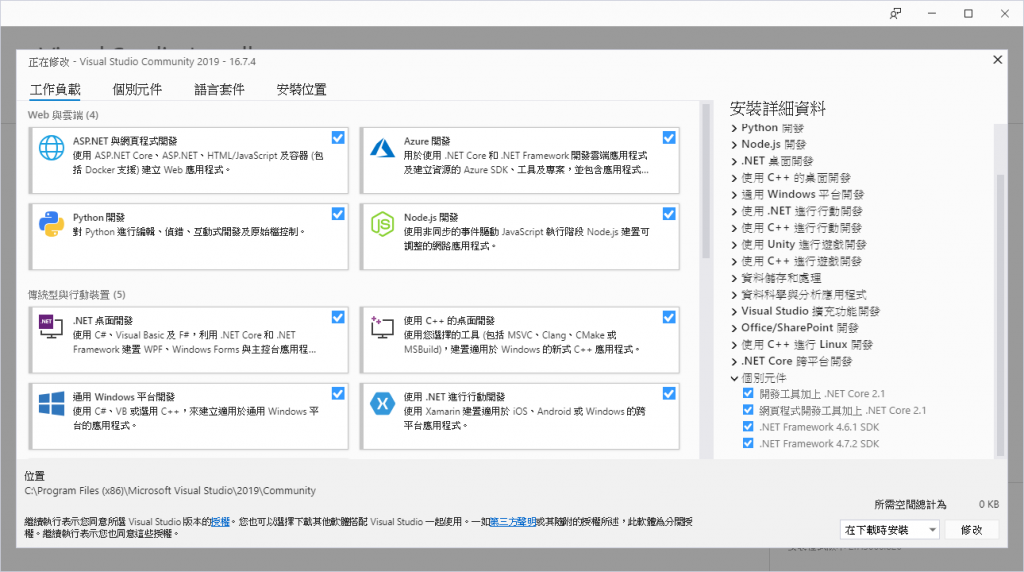Expand .NET desktop development details

click(x=734, y=161)
